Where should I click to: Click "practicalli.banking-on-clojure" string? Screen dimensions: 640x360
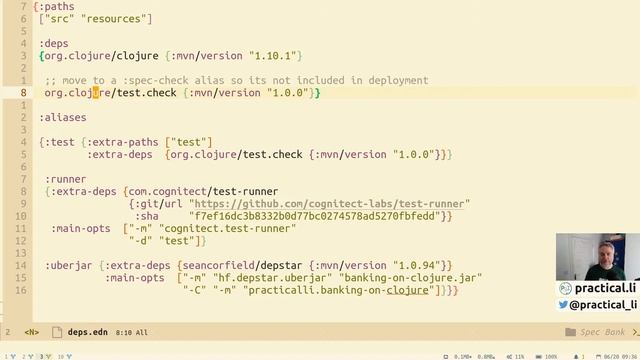tap(338, 290)
